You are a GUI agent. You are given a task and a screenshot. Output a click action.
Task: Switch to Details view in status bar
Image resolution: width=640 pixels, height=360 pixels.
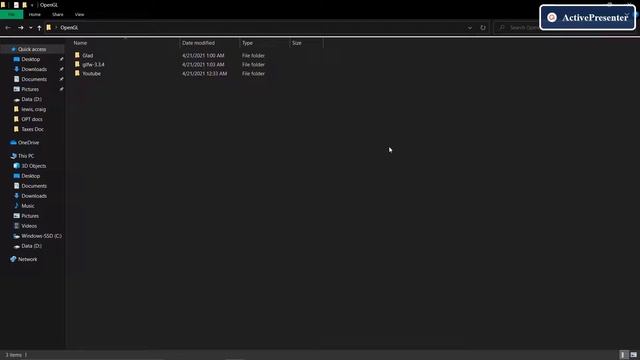tap(623, 355)
